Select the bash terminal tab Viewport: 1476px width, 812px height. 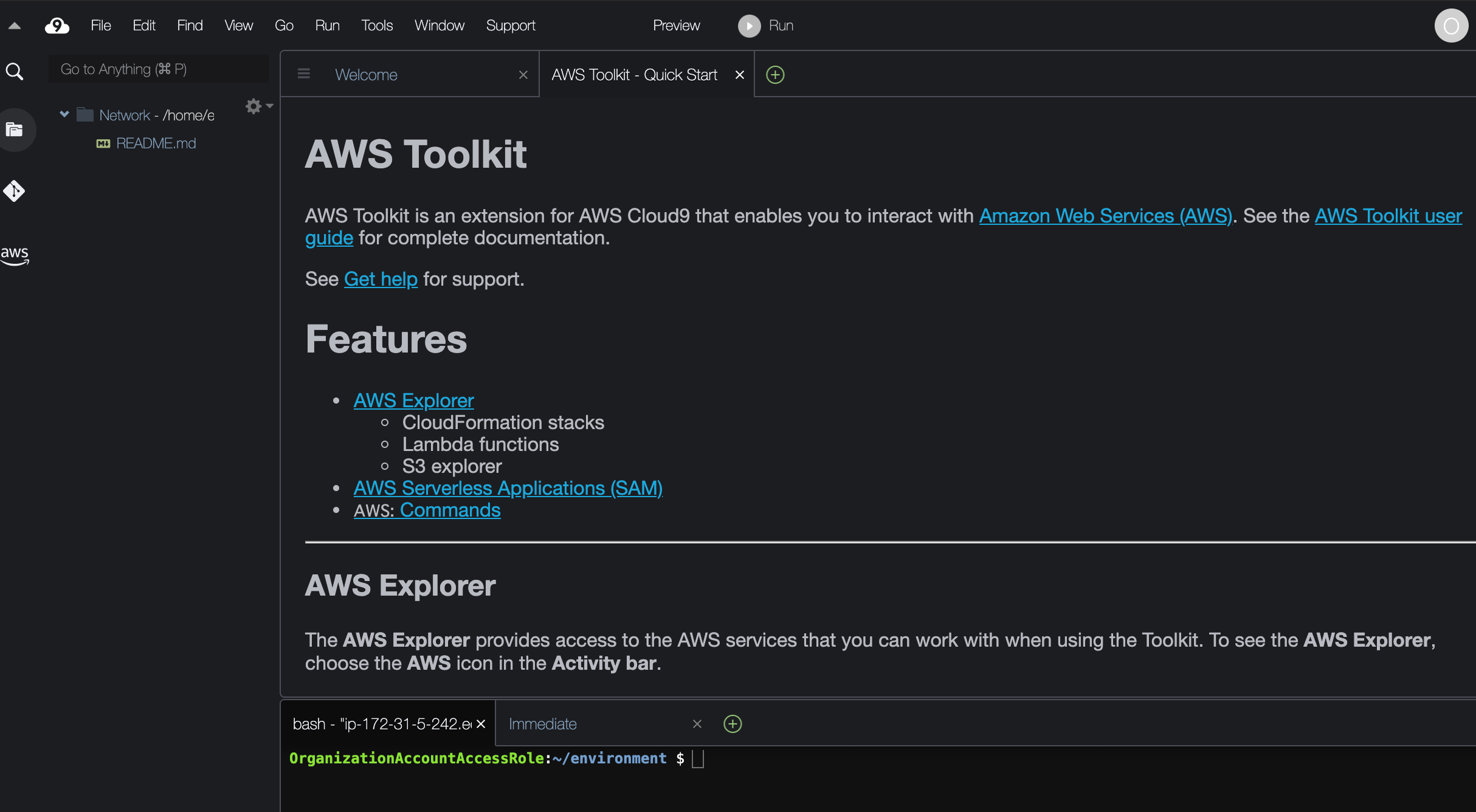[382, 724]
